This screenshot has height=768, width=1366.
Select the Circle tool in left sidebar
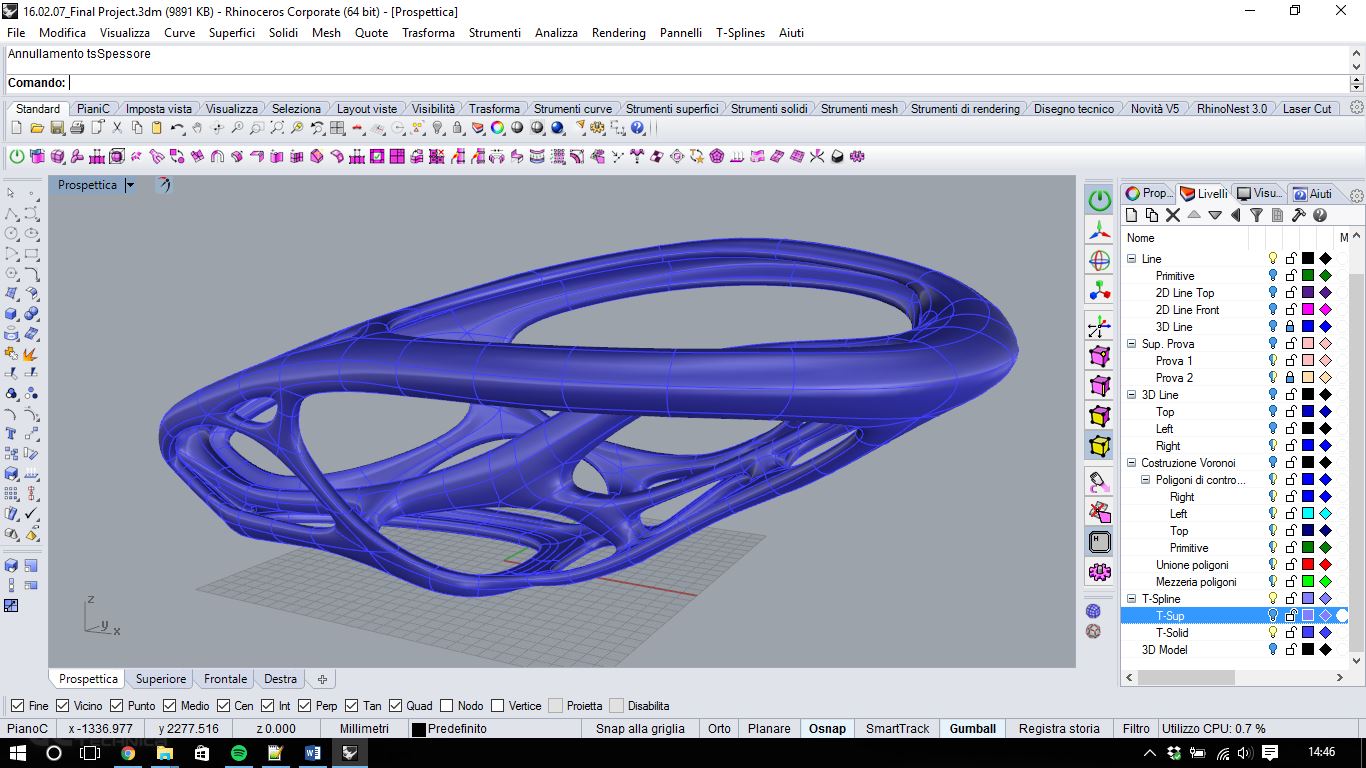pos(11,233)
